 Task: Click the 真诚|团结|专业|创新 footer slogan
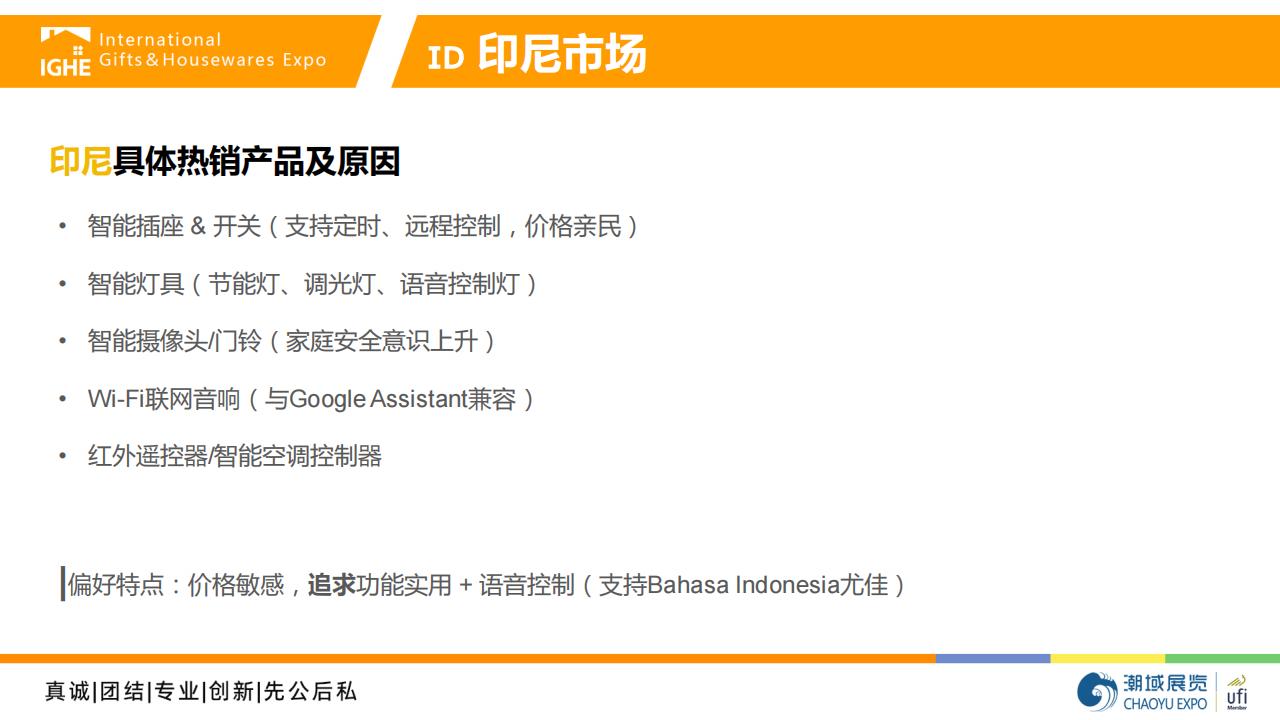[x=201, y=691]
